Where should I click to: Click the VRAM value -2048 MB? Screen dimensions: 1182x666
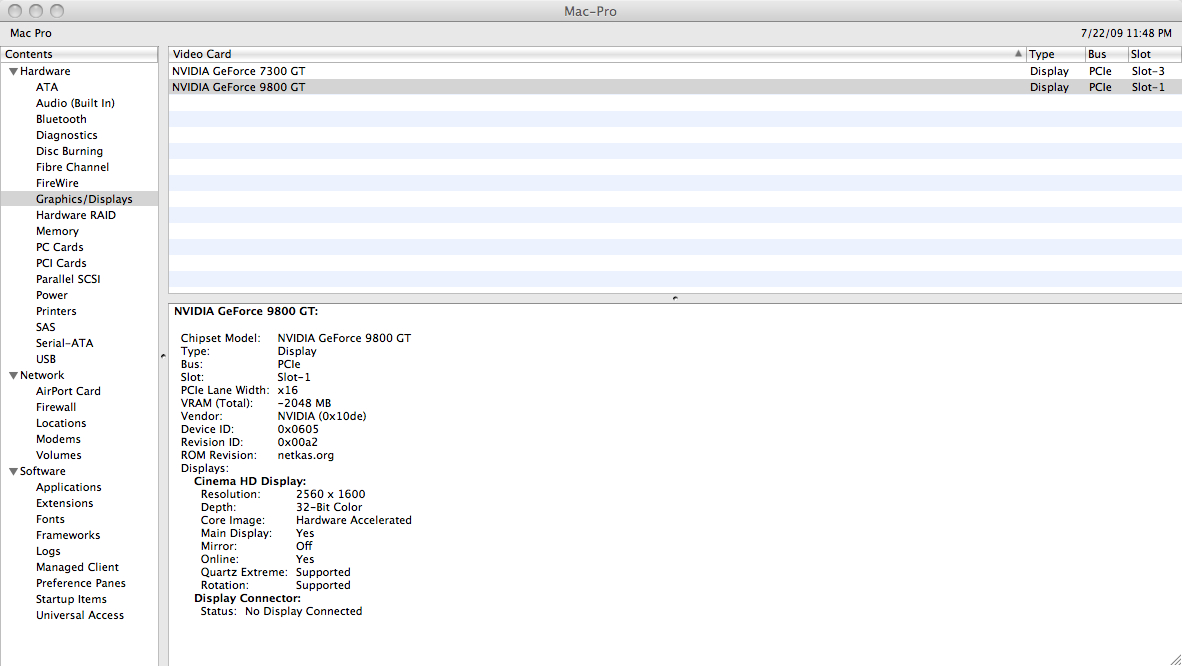pyautogui.click(x=305, y=403)
